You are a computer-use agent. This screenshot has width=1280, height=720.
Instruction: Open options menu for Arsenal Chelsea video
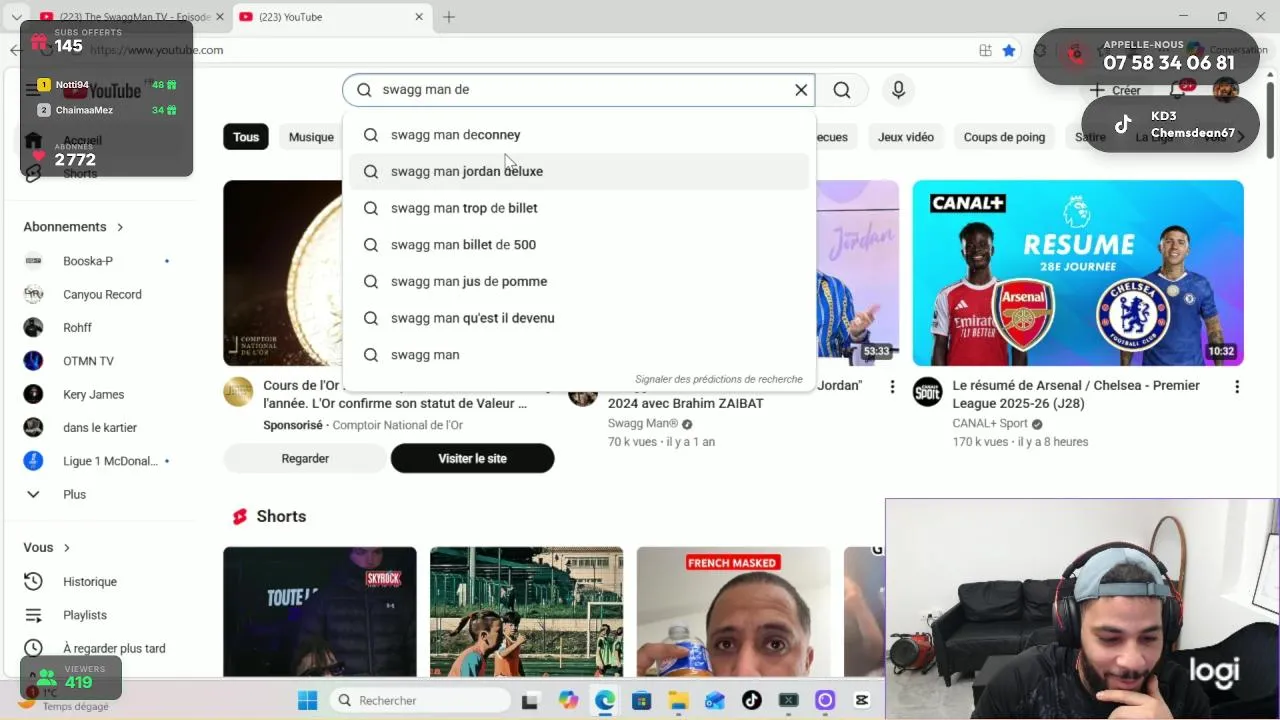pyautogui.click(x=1237, y=387)
